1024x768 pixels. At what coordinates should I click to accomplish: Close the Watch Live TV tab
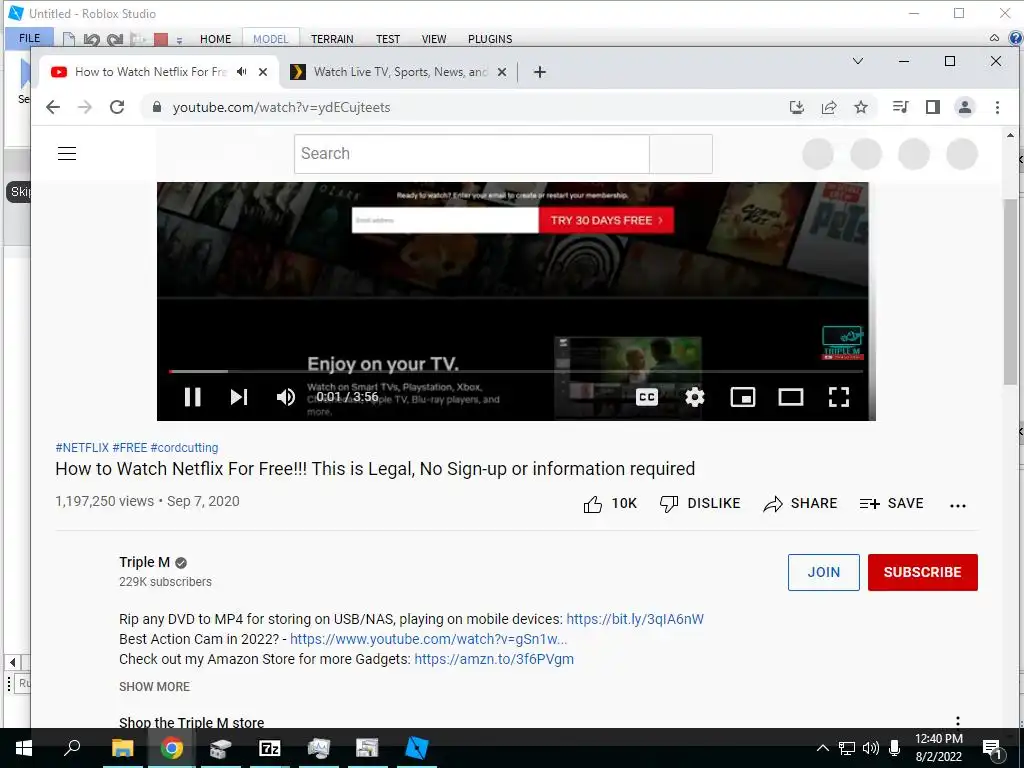pos(502,72)
